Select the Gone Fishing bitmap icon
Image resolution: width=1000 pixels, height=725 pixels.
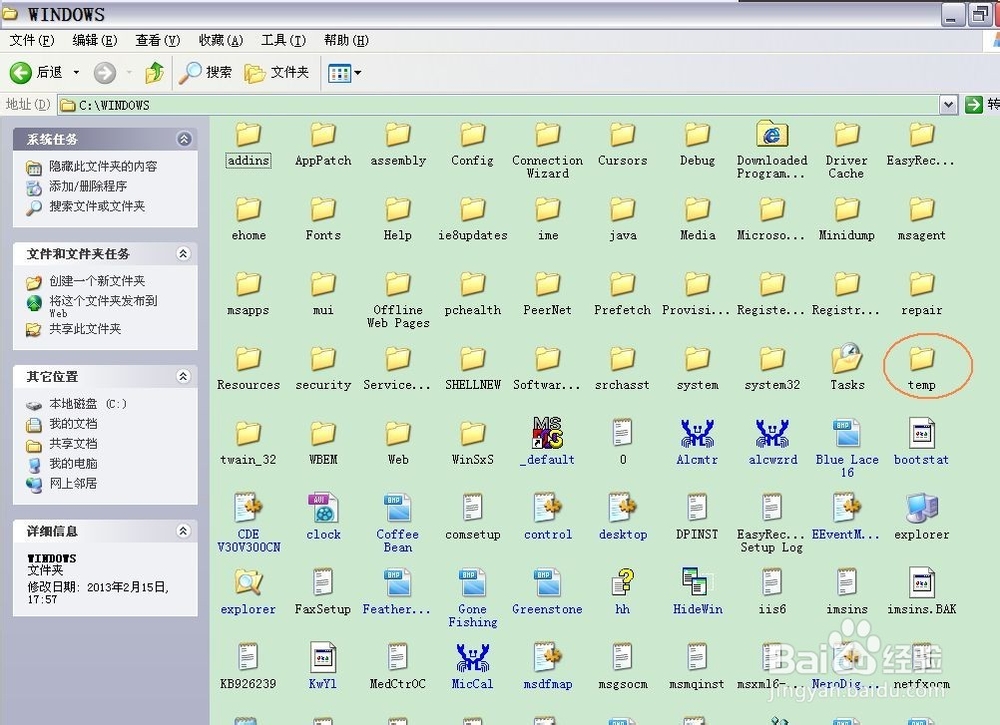[473, 582]
